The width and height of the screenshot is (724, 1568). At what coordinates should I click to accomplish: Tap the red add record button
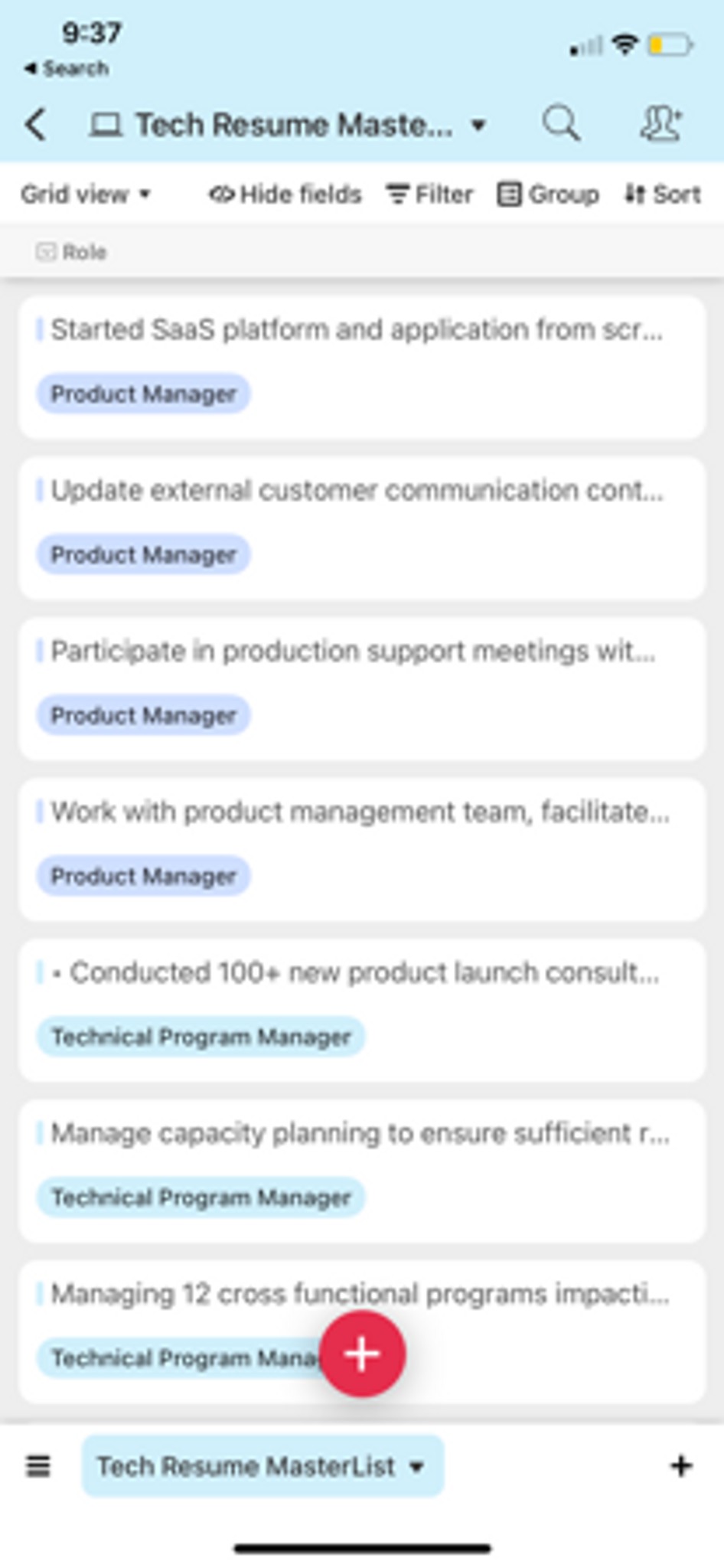(x=362, y=1353)
